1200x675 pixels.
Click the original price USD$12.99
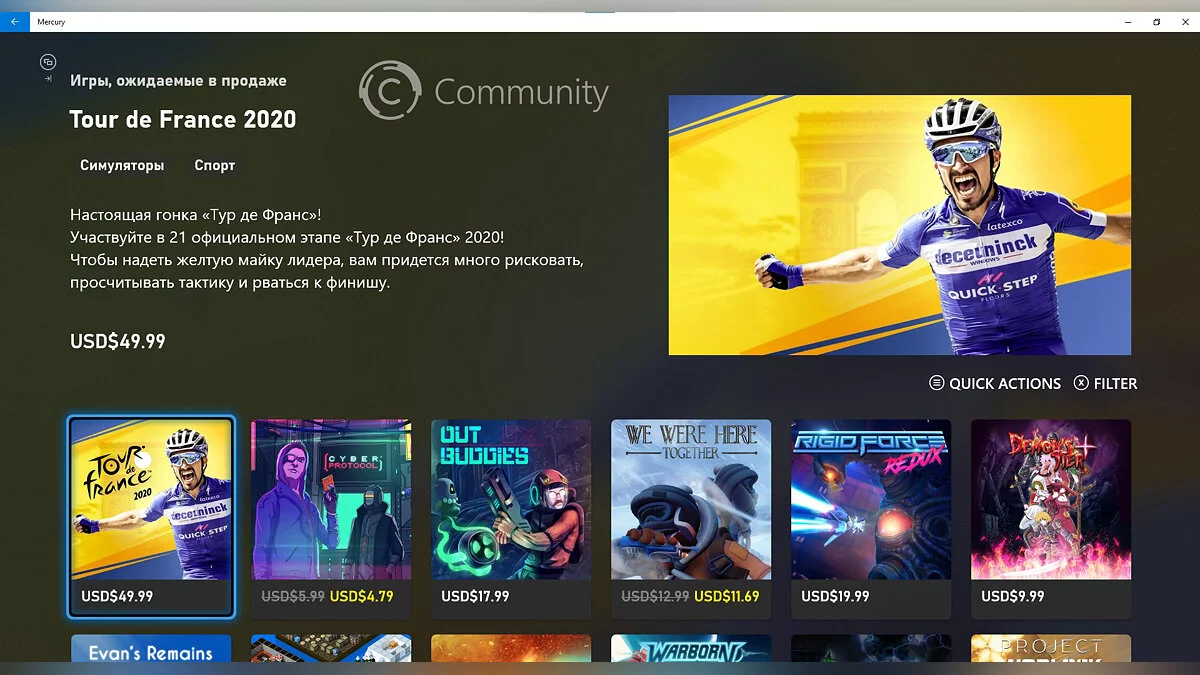point(655,596)
